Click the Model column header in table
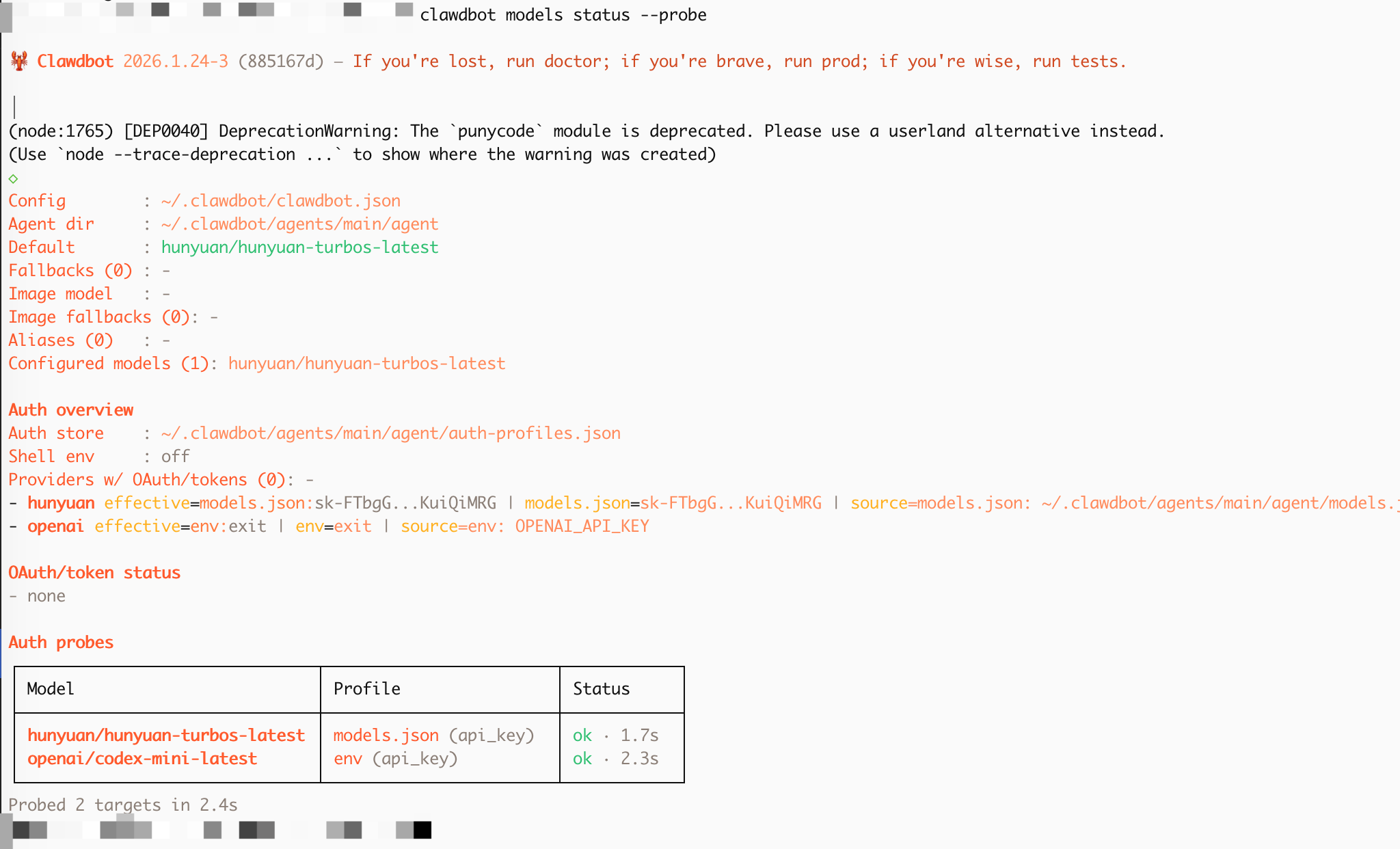The image size is (1400, 849). click(51, 689)
